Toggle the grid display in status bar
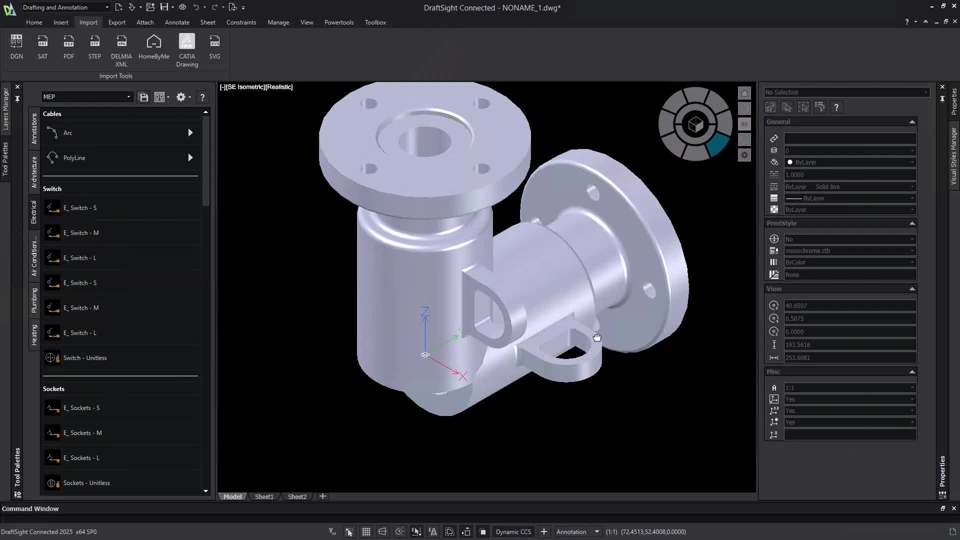Image resolution: width=960 pixels, height=540 pixels. tap(366, 532)
